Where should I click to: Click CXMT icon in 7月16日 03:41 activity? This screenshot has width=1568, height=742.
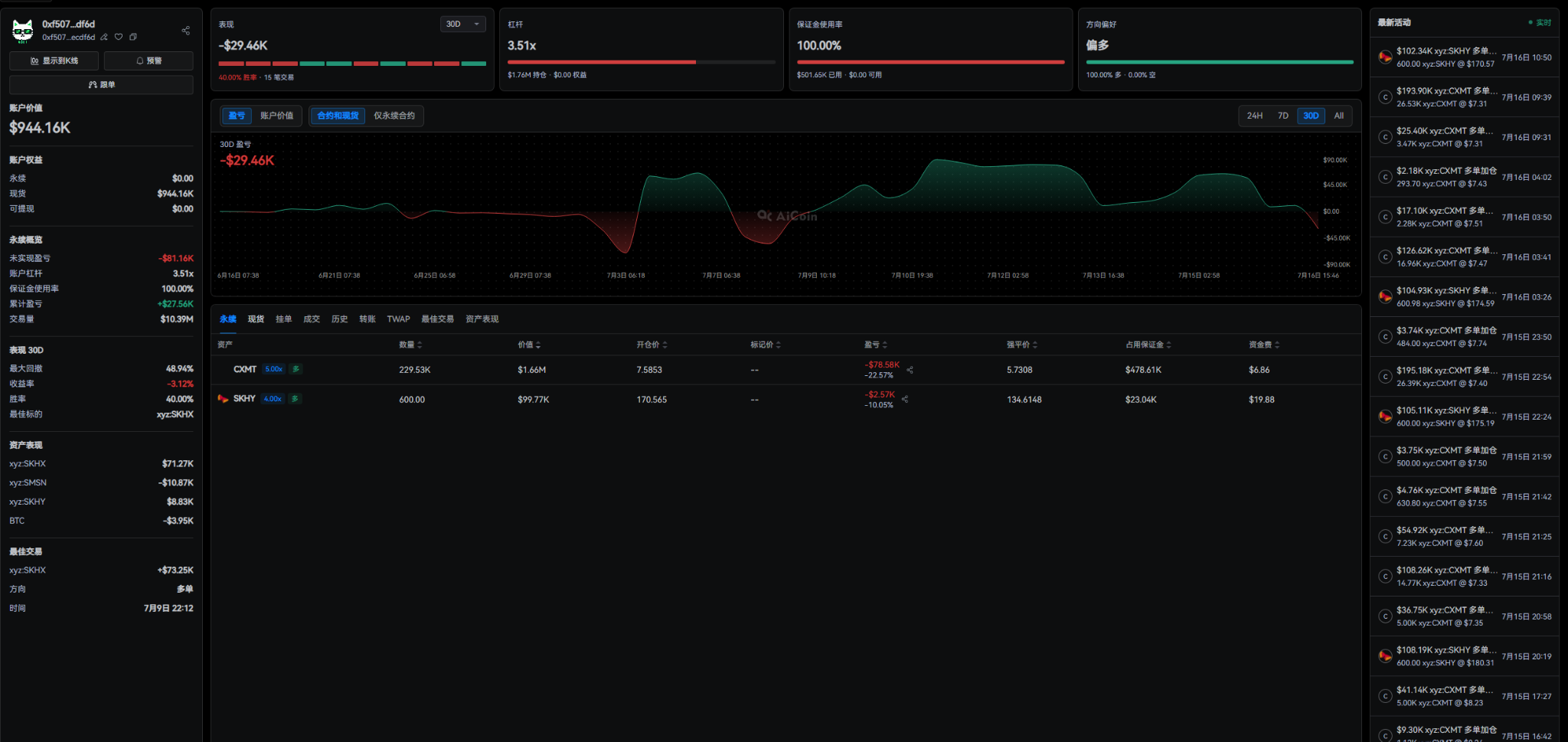coord(1385,257)
